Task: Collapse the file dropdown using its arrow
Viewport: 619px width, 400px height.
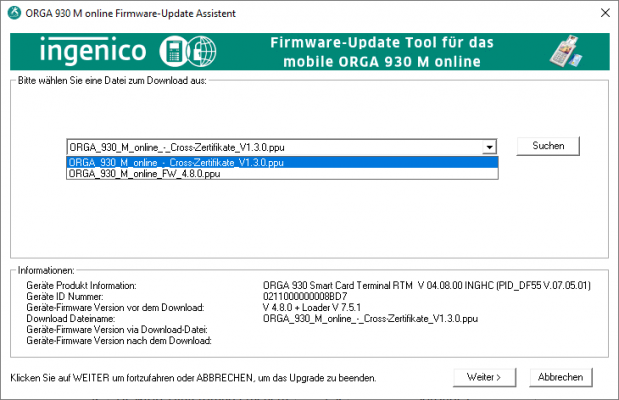Action: 489,146
